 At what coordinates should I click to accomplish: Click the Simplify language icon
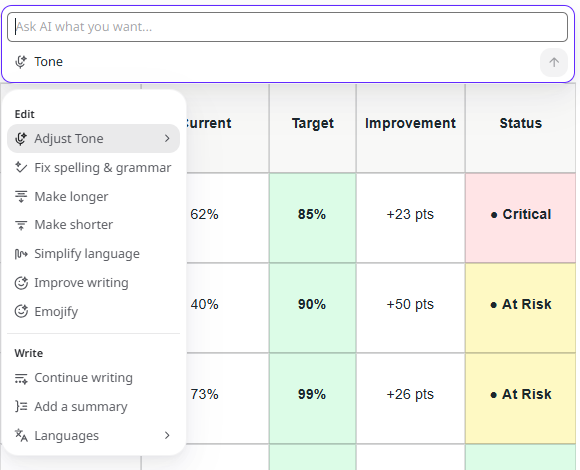[x=21, y=254]
